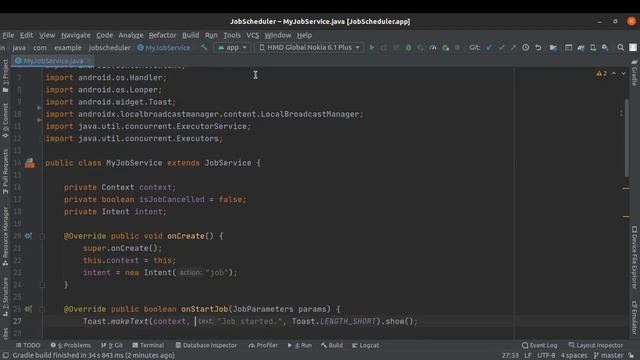This screenshot has height=360, width=640.
Task: Open the Project Structure folder icon
Action: point(553,48)
